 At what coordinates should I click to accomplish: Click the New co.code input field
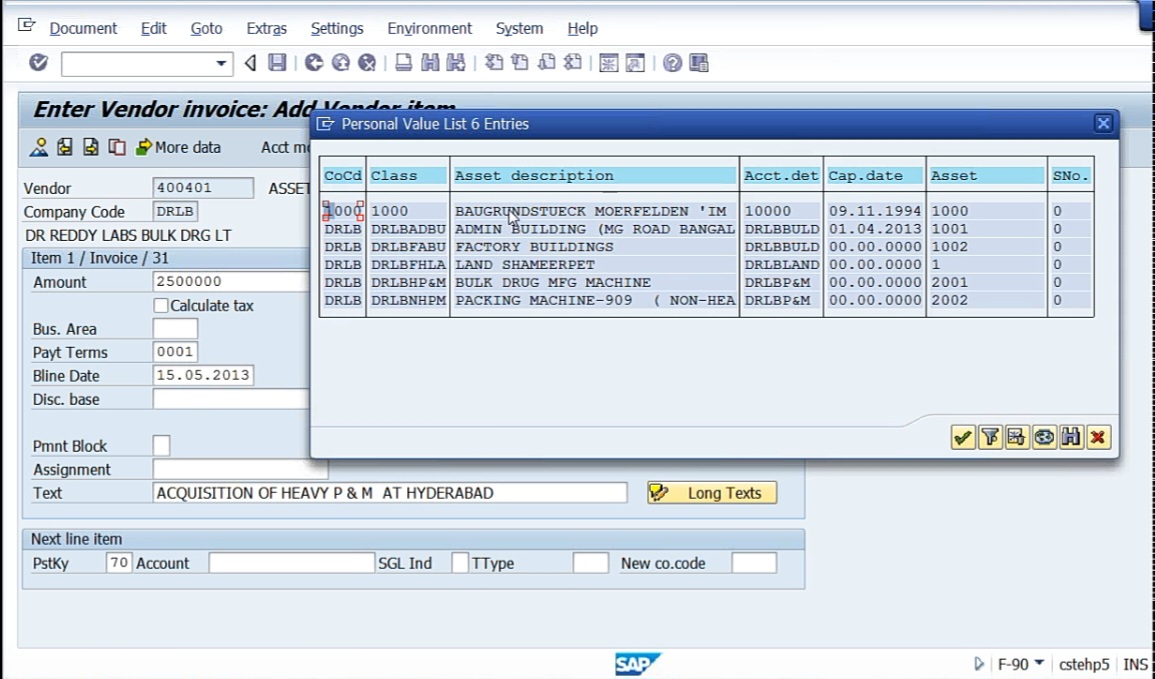tap(754, 563)
